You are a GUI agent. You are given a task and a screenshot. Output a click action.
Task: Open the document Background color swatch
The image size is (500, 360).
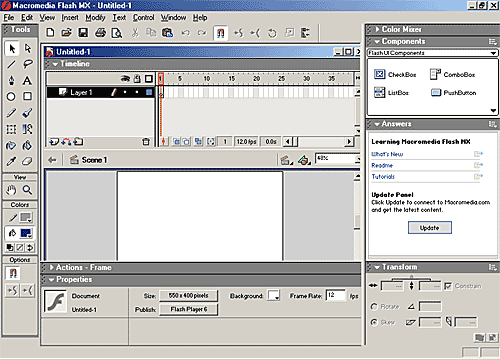[x=274, y=295]
